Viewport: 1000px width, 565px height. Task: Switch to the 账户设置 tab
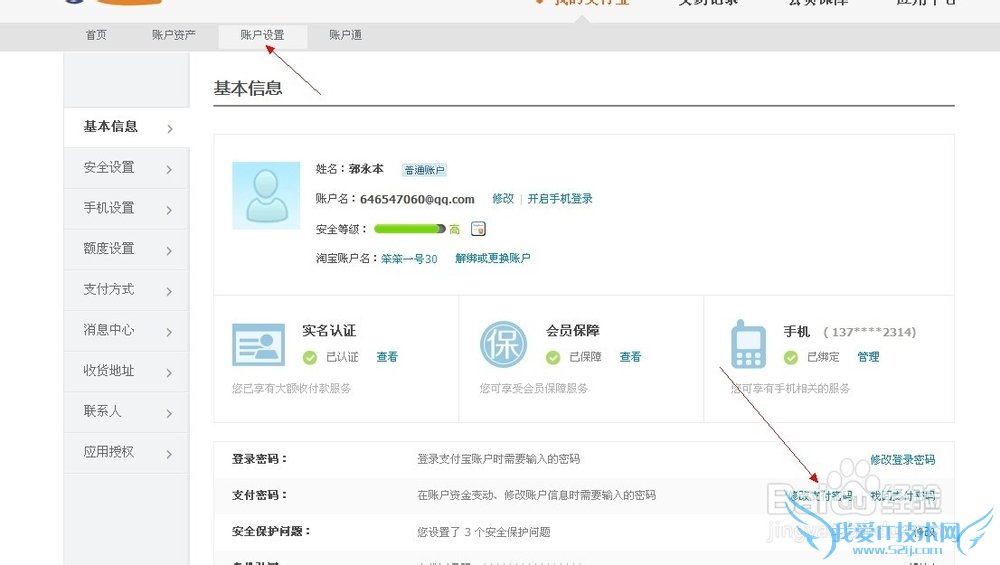(x=263, y=36)
